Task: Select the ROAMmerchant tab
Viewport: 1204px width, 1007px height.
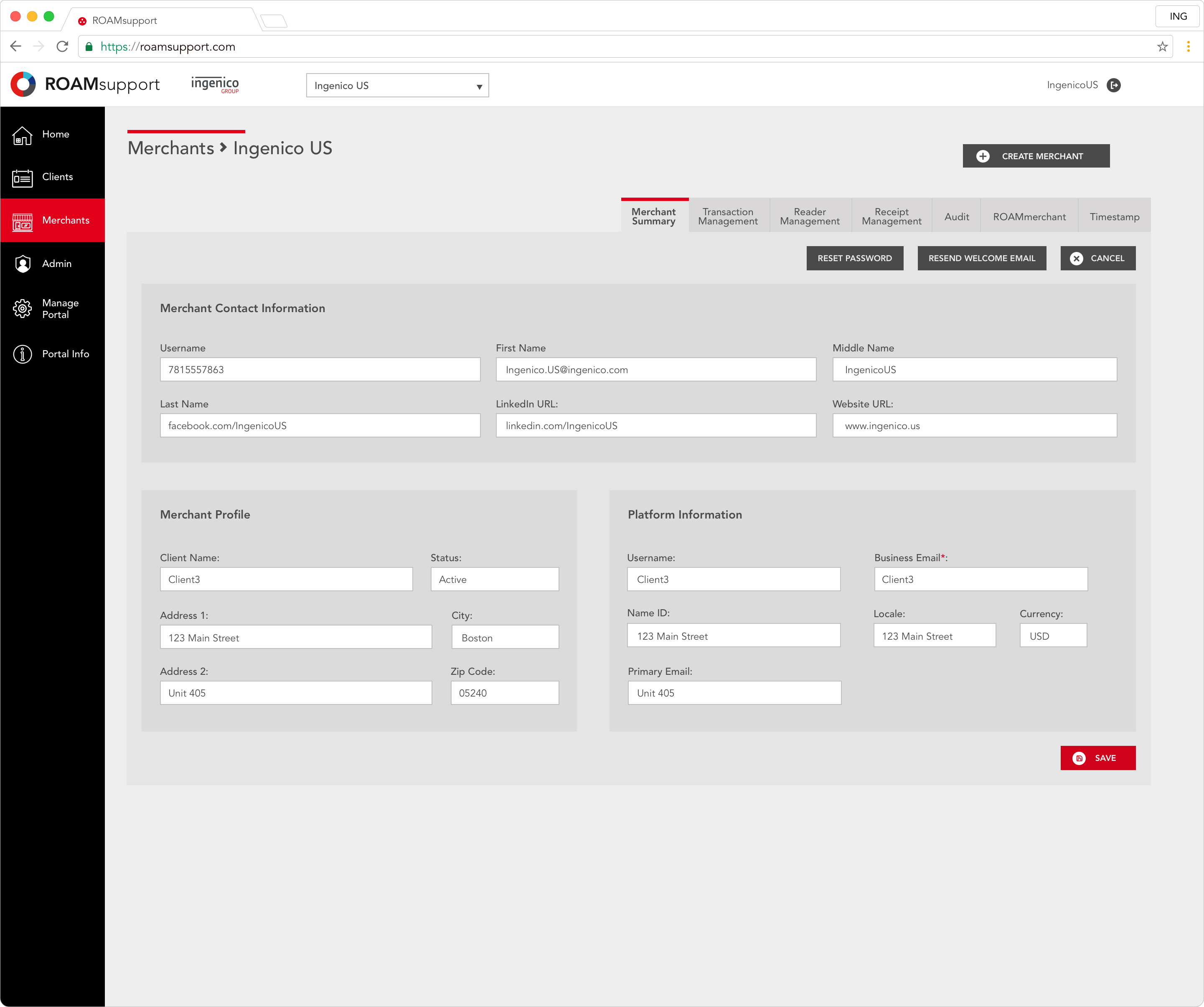Action: click(x=1029, y=216)
